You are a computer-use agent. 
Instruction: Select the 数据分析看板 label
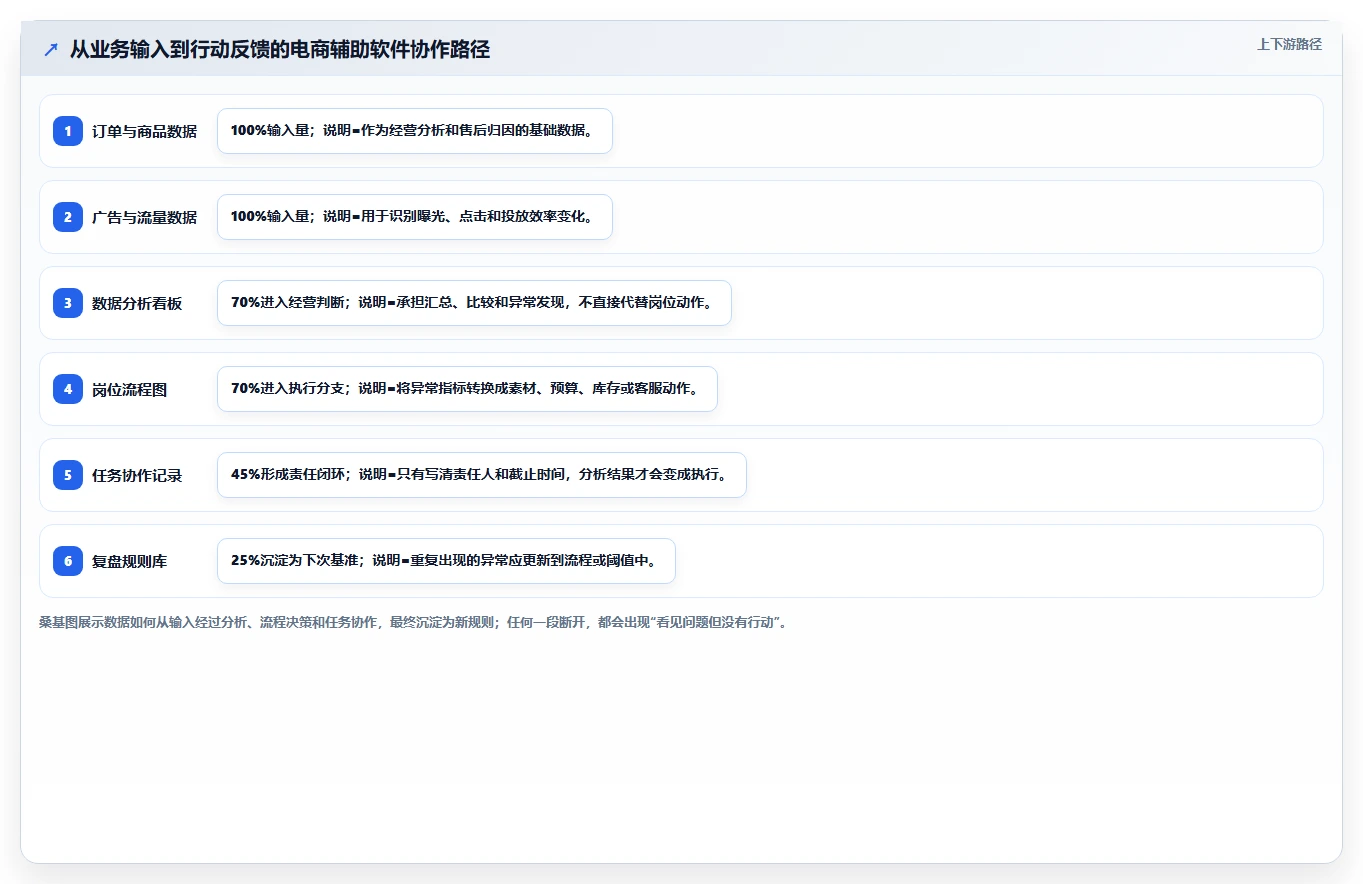pos(137,303)
